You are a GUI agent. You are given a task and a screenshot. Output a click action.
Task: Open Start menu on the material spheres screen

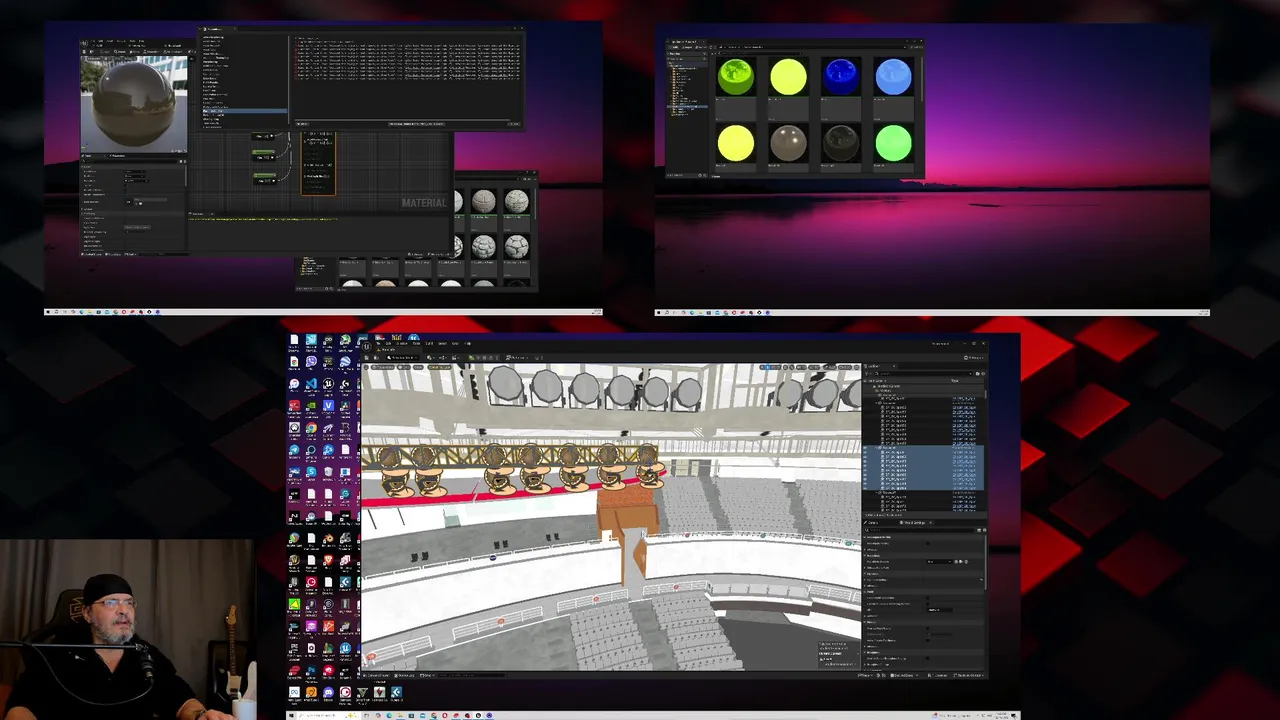(x=659, y=312)
